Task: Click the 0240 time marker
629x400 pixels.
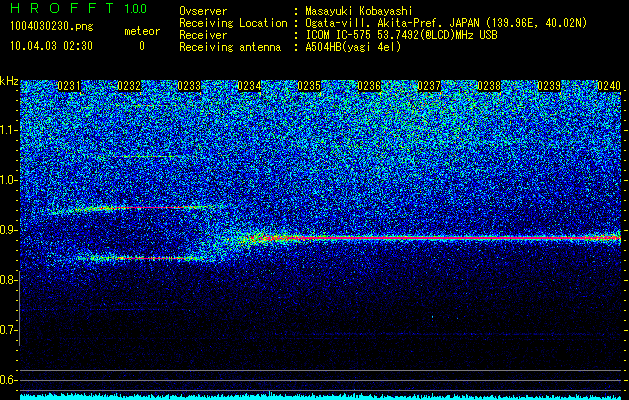Action: 609,86
